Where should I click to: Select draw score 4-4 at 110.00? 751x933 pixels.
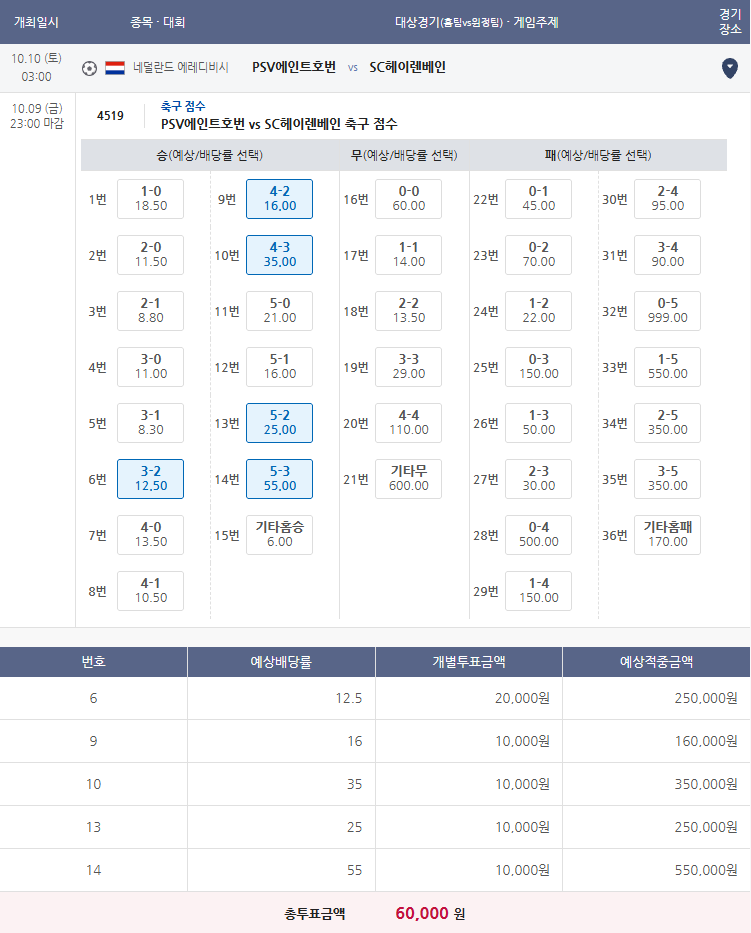pos(409,422)
